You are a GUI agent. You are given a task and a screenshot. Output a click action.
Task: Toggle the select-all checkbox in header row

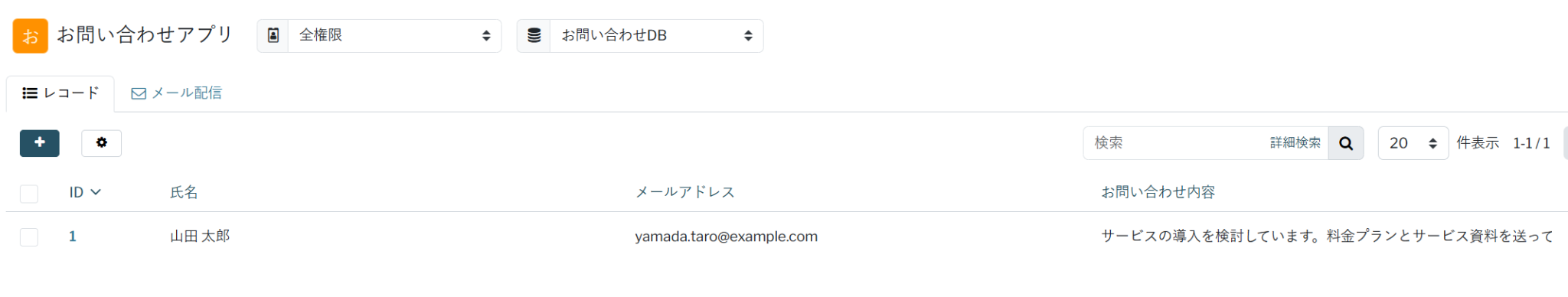29,194
